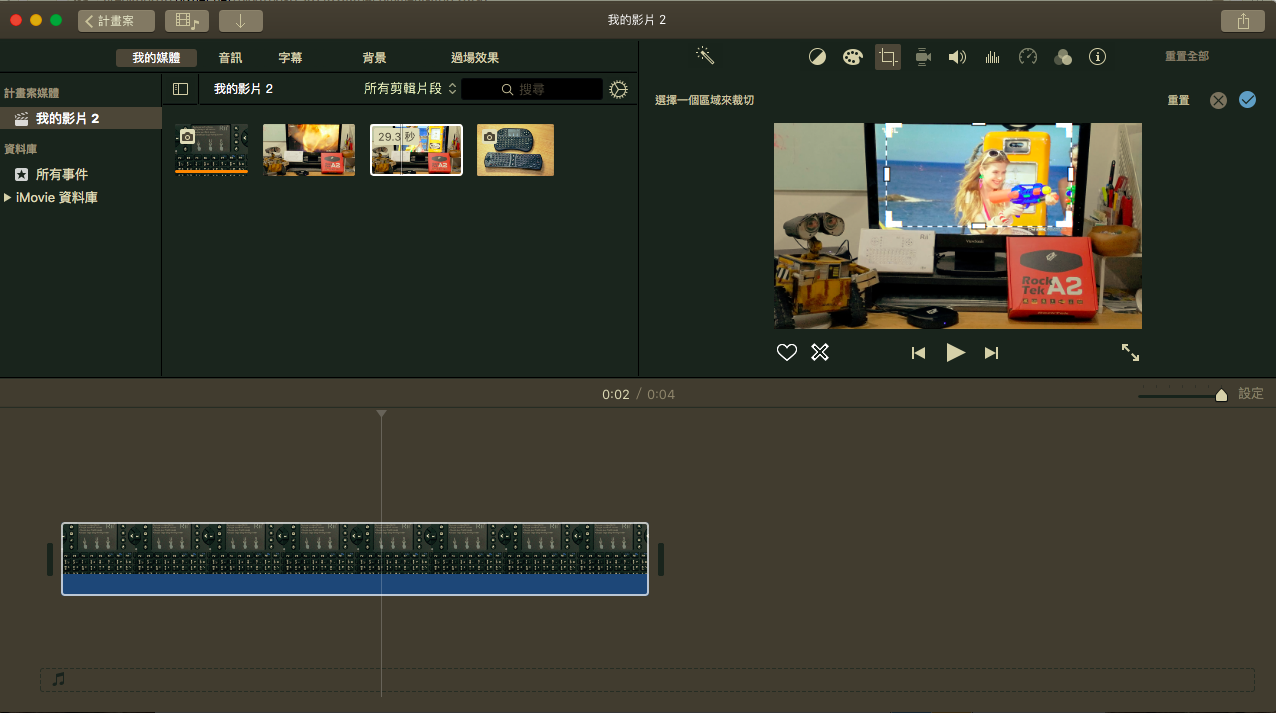Click the clip's blue audio waveform

tap(355, 584)
